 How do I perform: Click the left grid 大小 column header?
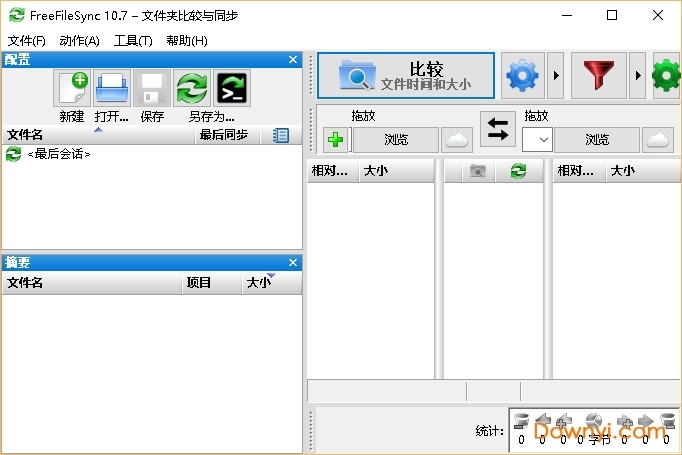point(396,171)
